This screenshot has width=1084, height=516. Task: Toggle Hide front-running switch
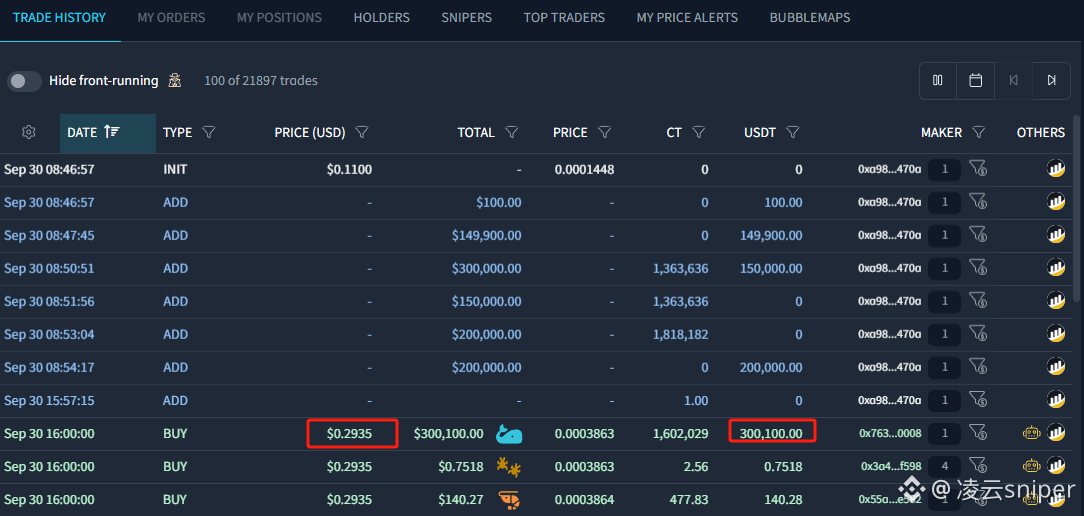point(24,81)
